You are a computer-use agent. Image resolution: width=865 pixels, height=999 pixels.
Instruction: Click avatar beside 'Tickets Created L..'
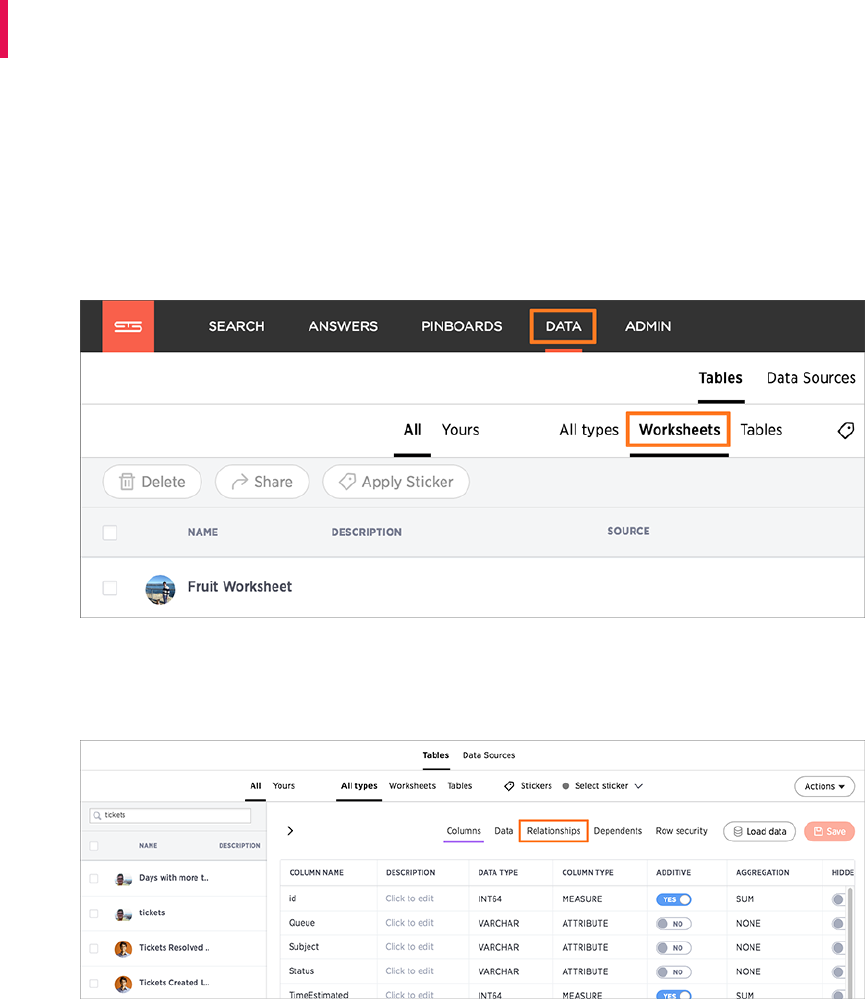[x=123, y=984]
